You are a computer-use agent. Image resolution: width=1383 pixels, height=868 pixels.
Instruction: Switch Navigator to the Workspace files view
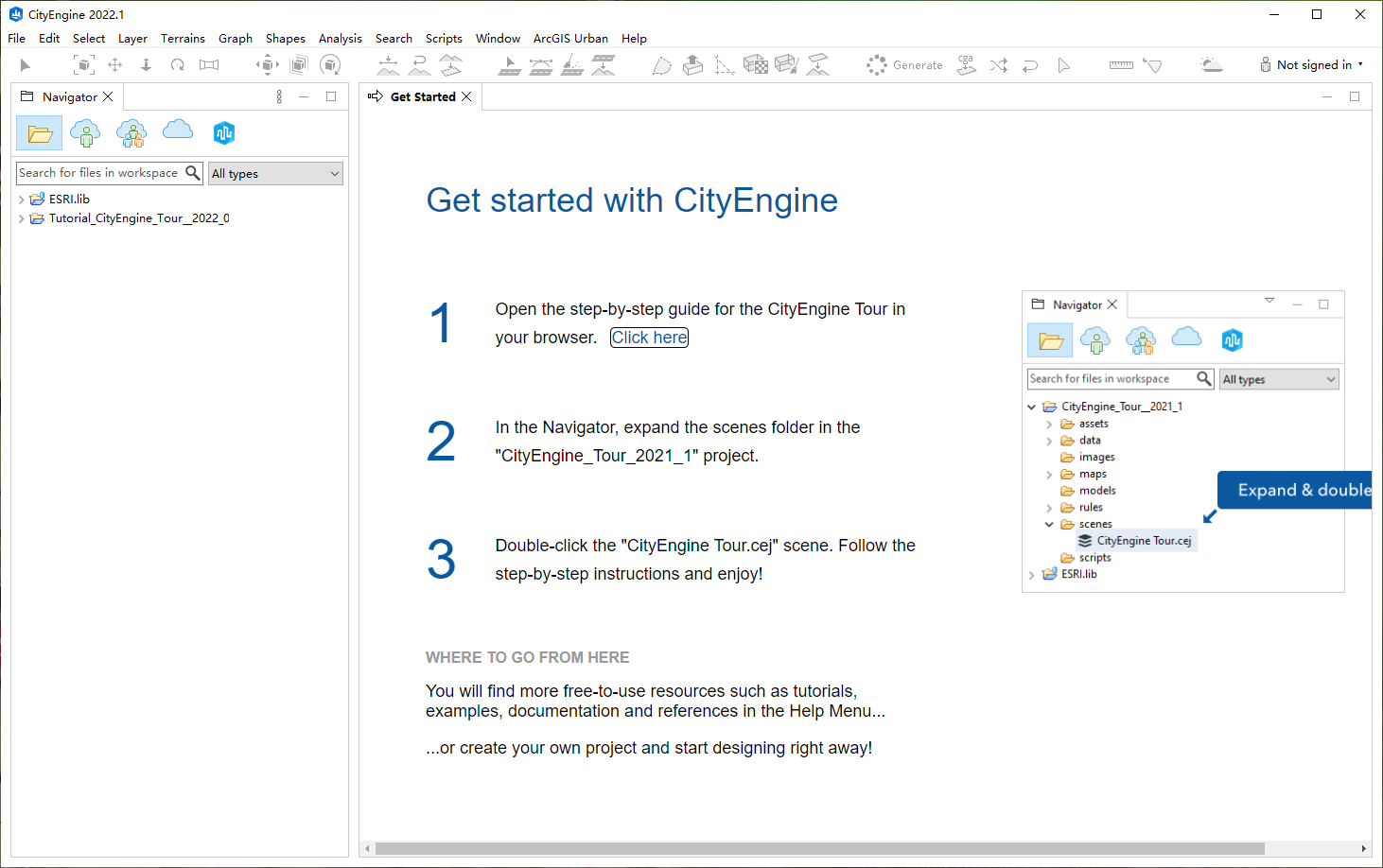pos(39,132)
